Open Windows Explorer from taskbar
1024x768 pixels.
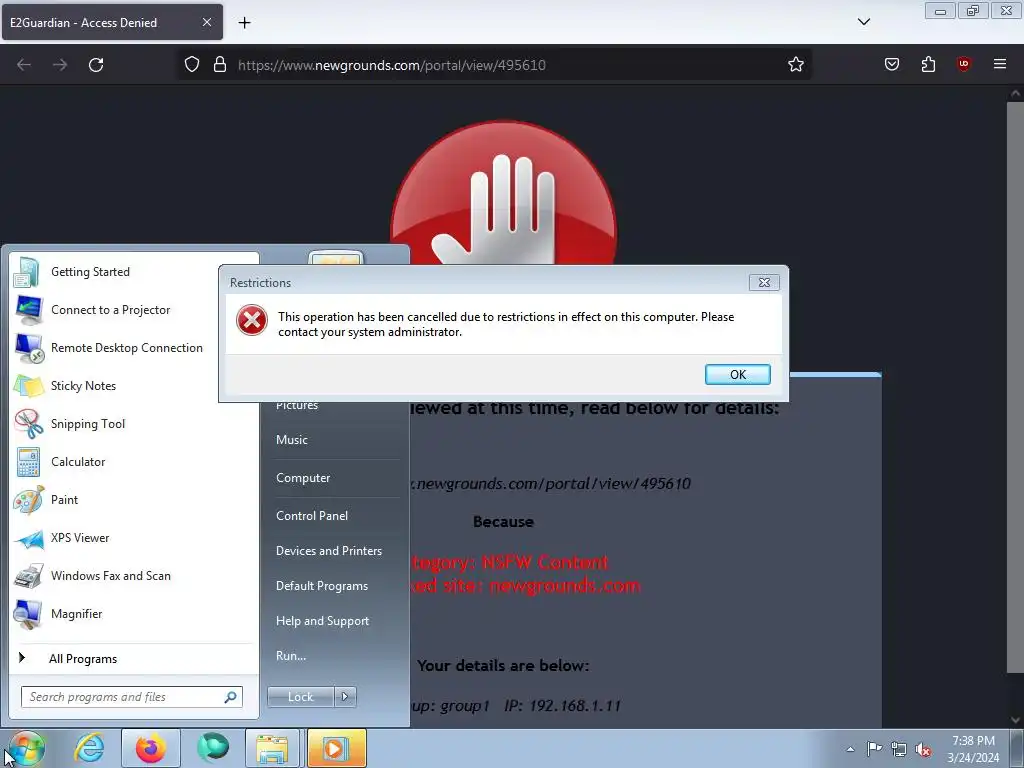coord(272,748)
